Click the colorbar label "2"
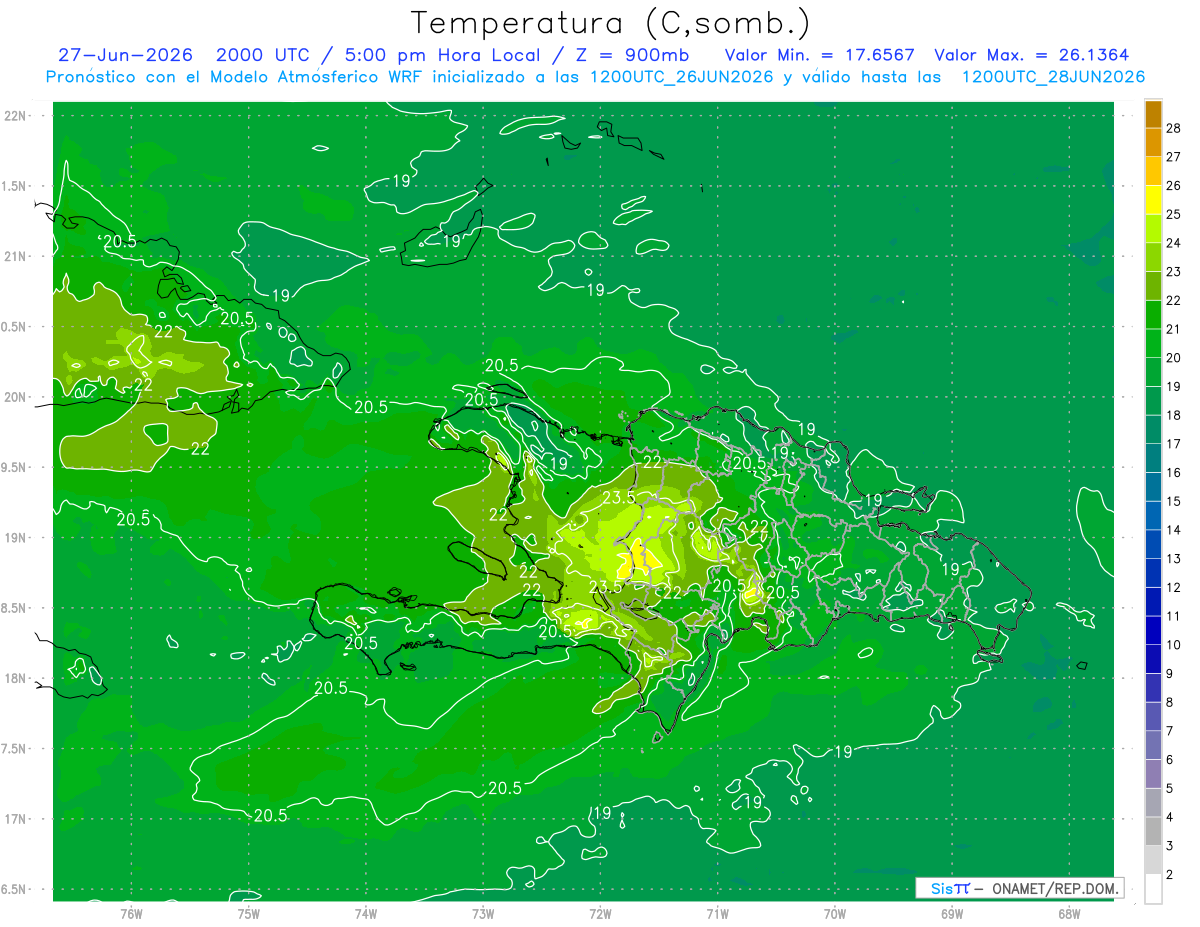Viewport: 1200px width, 927px height. pos(1171,875)
